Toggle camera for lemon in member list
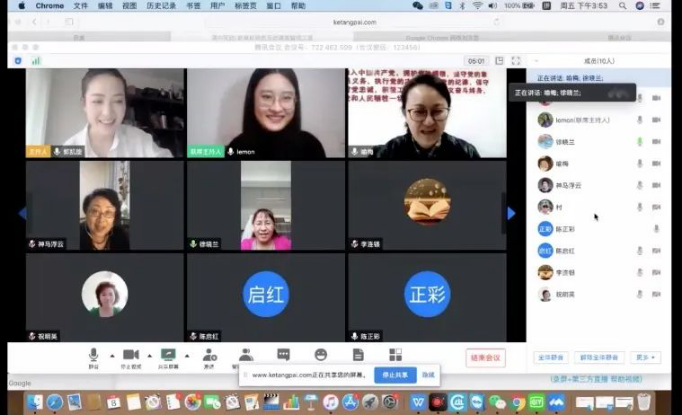682x415 pixels. pyautogui.click(x=656, y=120)
